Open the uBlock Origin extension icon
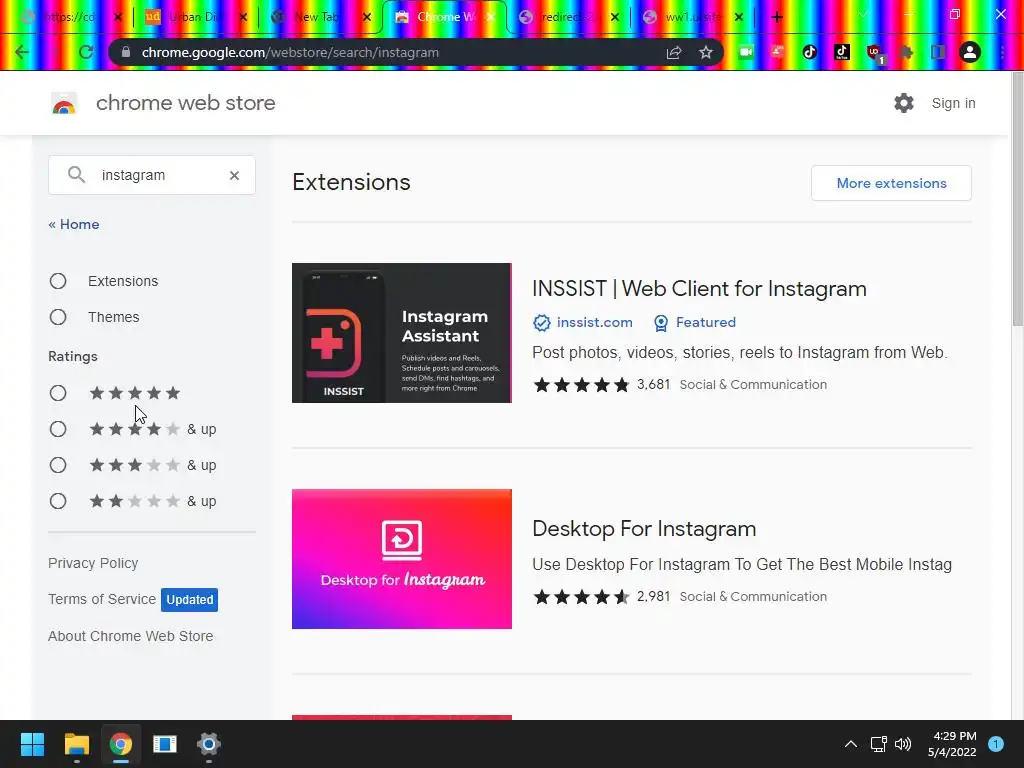 (x=874, y=54)
